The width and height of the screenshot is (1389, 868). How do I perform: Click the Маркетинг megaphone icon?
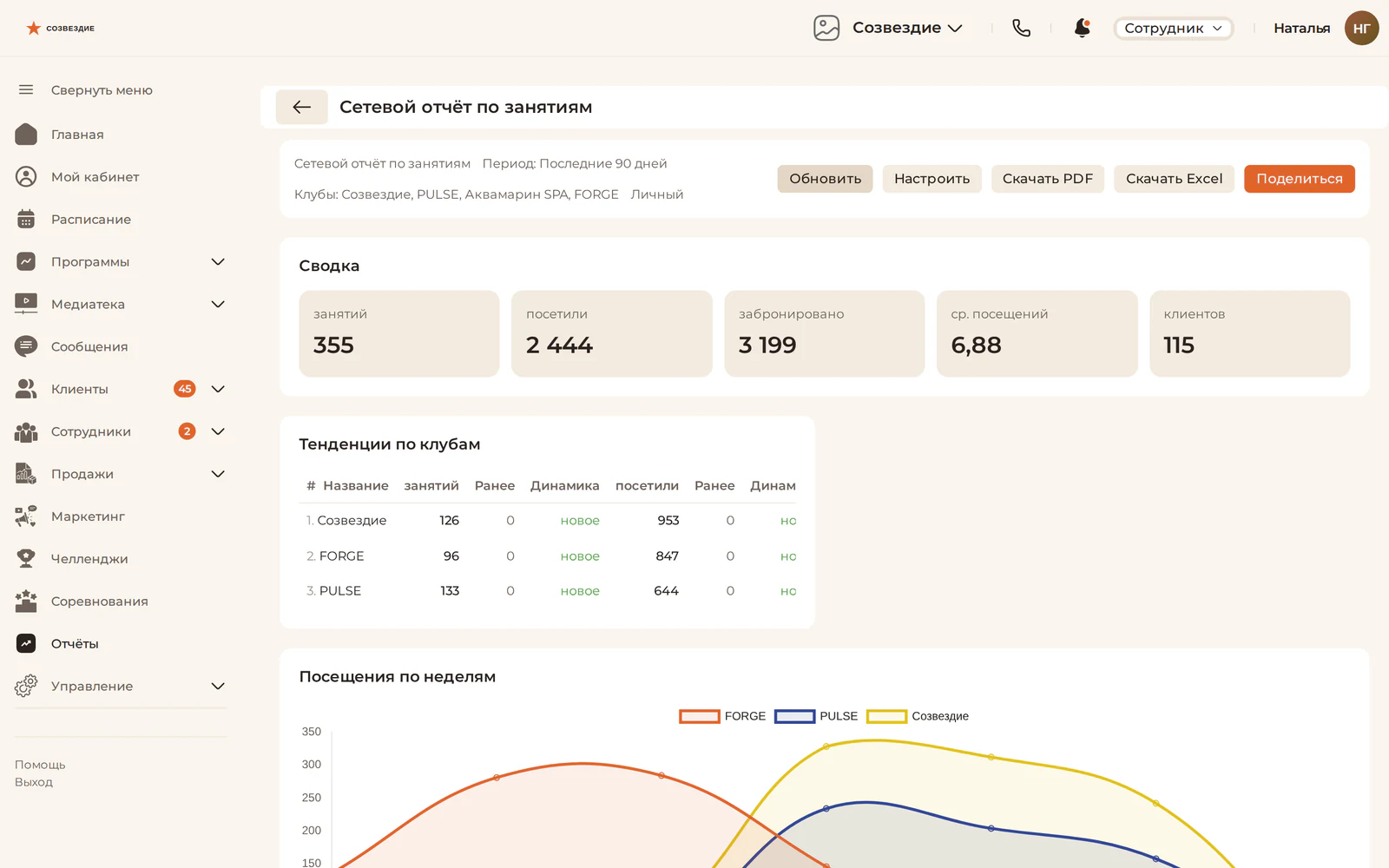[x=26, y=516]
